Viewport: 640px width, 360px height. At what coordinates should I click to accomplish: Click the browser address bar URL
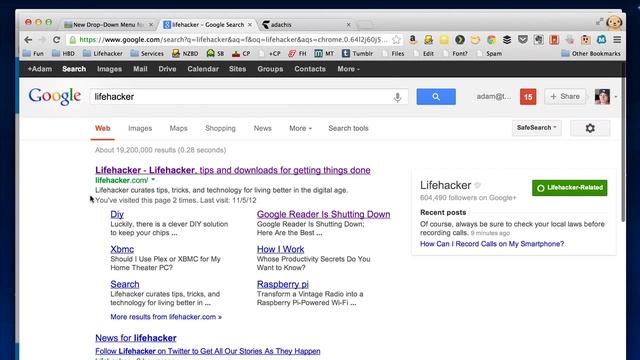(233, 40)
